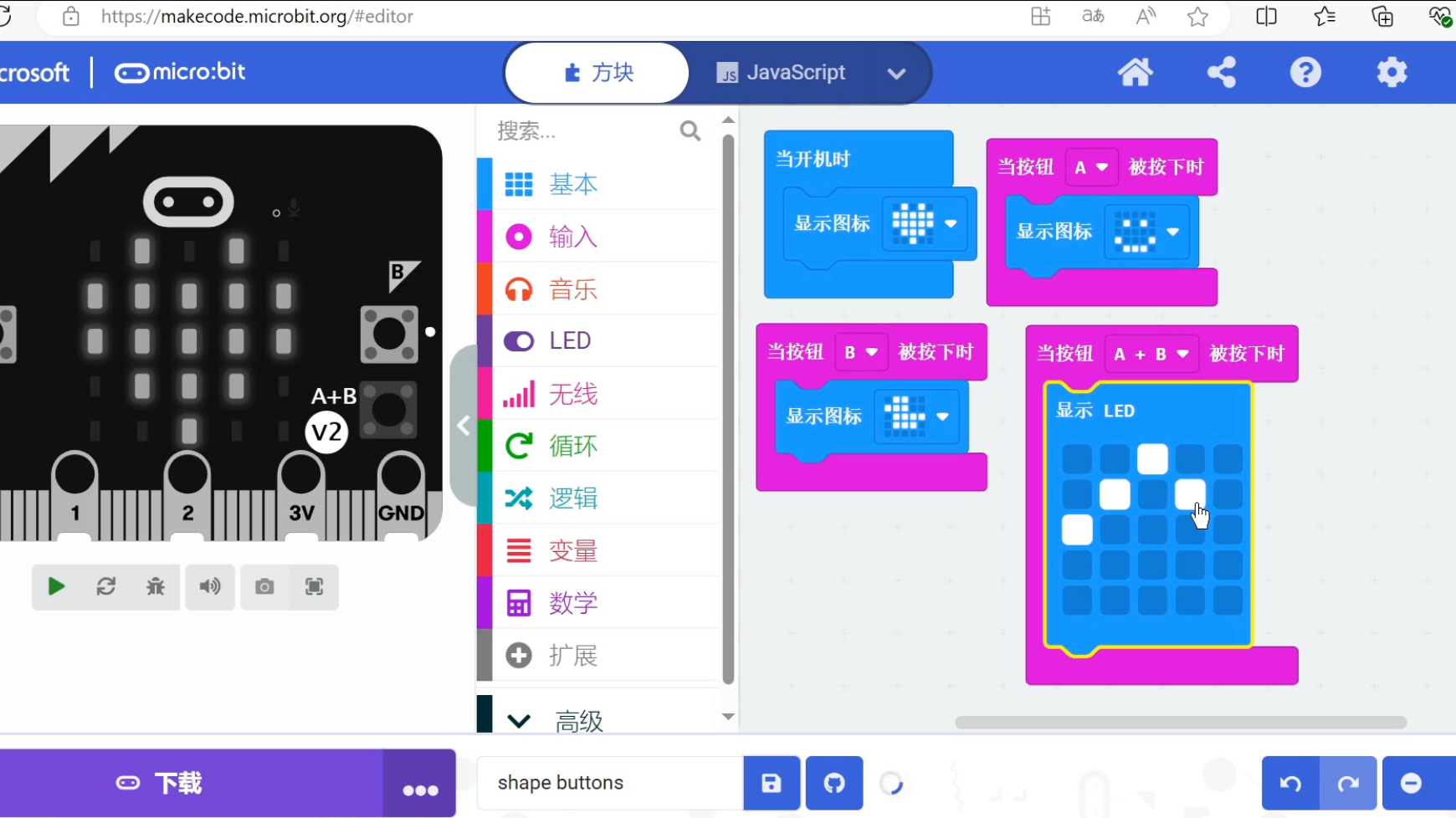1456x818 pixels.
Task: Click the workspace horizontal scrollbar
Action: tap(1181, 722)
